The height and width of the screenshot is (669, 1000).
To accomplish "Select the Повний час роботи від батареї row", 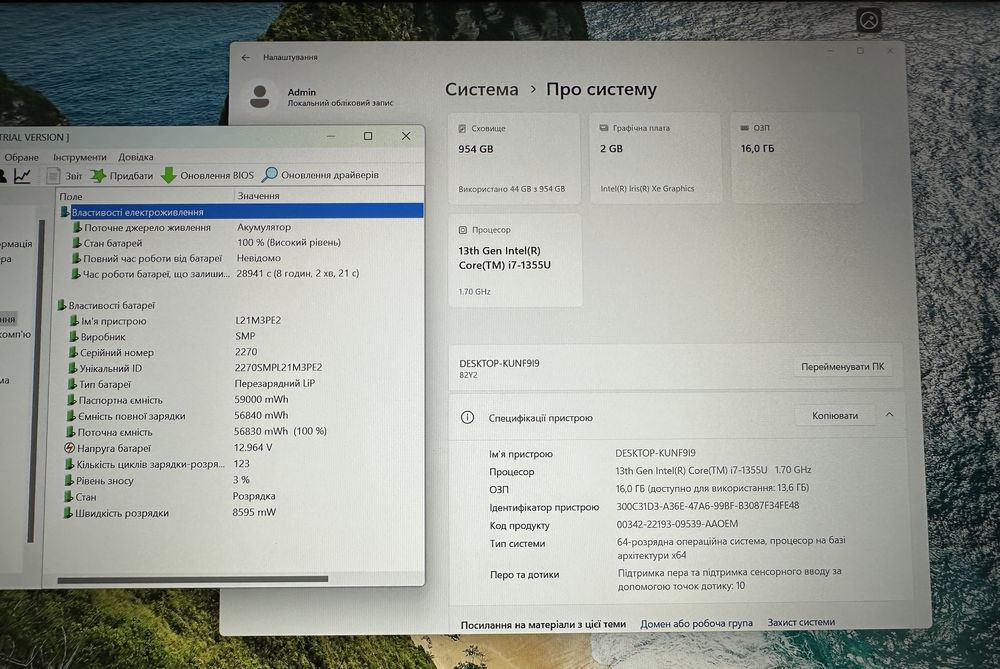I will (x=240, y=258).
